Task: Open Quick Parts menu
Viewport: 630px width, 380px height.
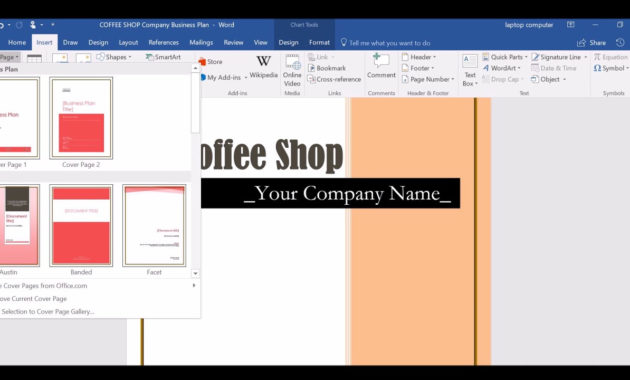Action: (505, 57)
